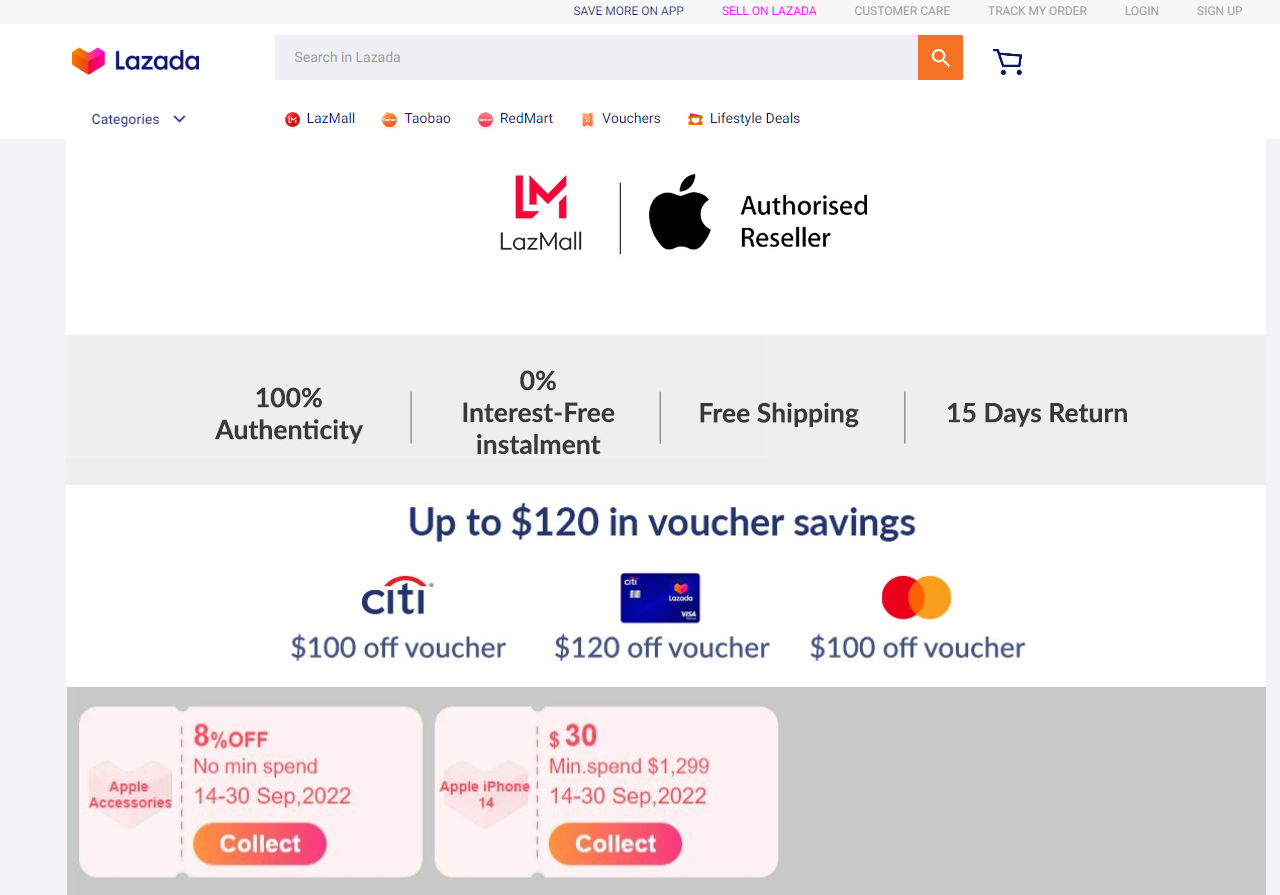The width and height of the screenshot is (1280, 895).
Task: Click the orange search magnifier button
Action: click(x=940, y=58)
